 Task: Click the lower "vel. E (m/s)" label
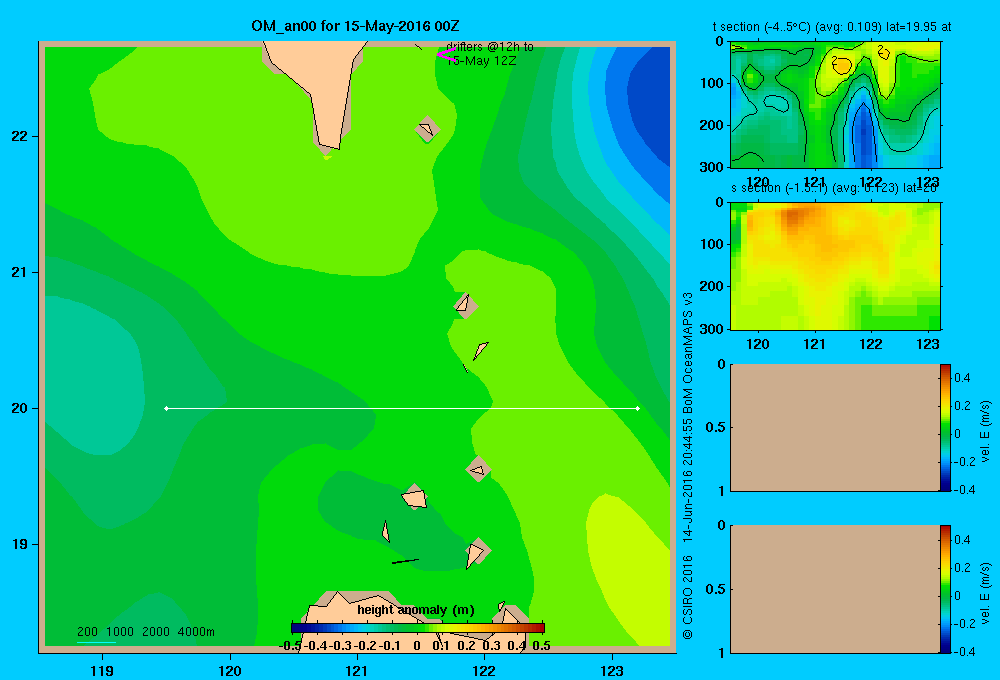point(986,593)
